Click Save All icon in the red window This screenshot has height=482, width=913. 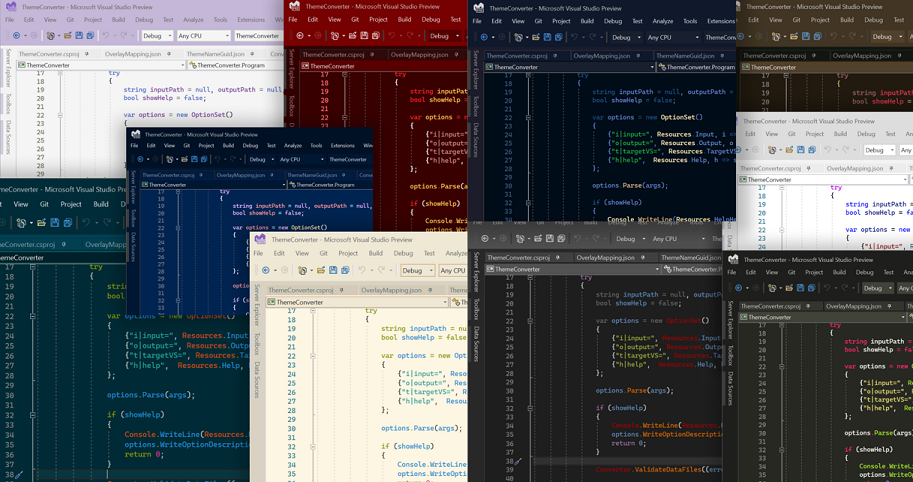pos(376,36)
